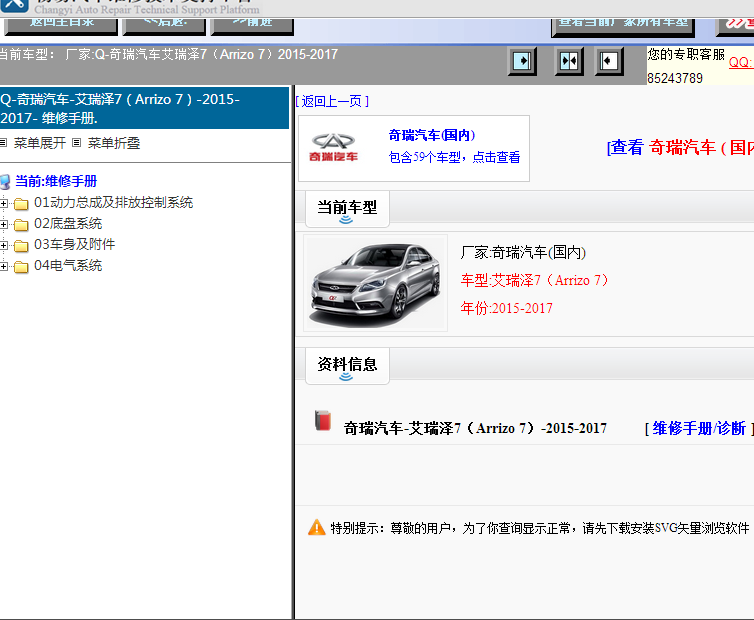The height and width of the screenshot is (620, 754).
Task: Select the 当前:维修手册 label
Action: coord(56,181)
